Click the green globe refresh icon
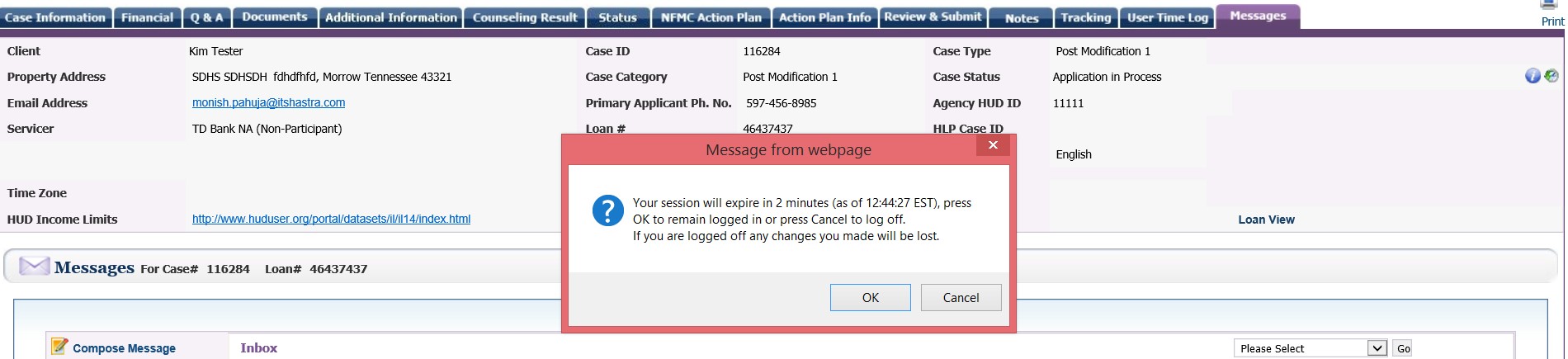The height and width of the screenshot is (359, 1568). point(1551,76)
